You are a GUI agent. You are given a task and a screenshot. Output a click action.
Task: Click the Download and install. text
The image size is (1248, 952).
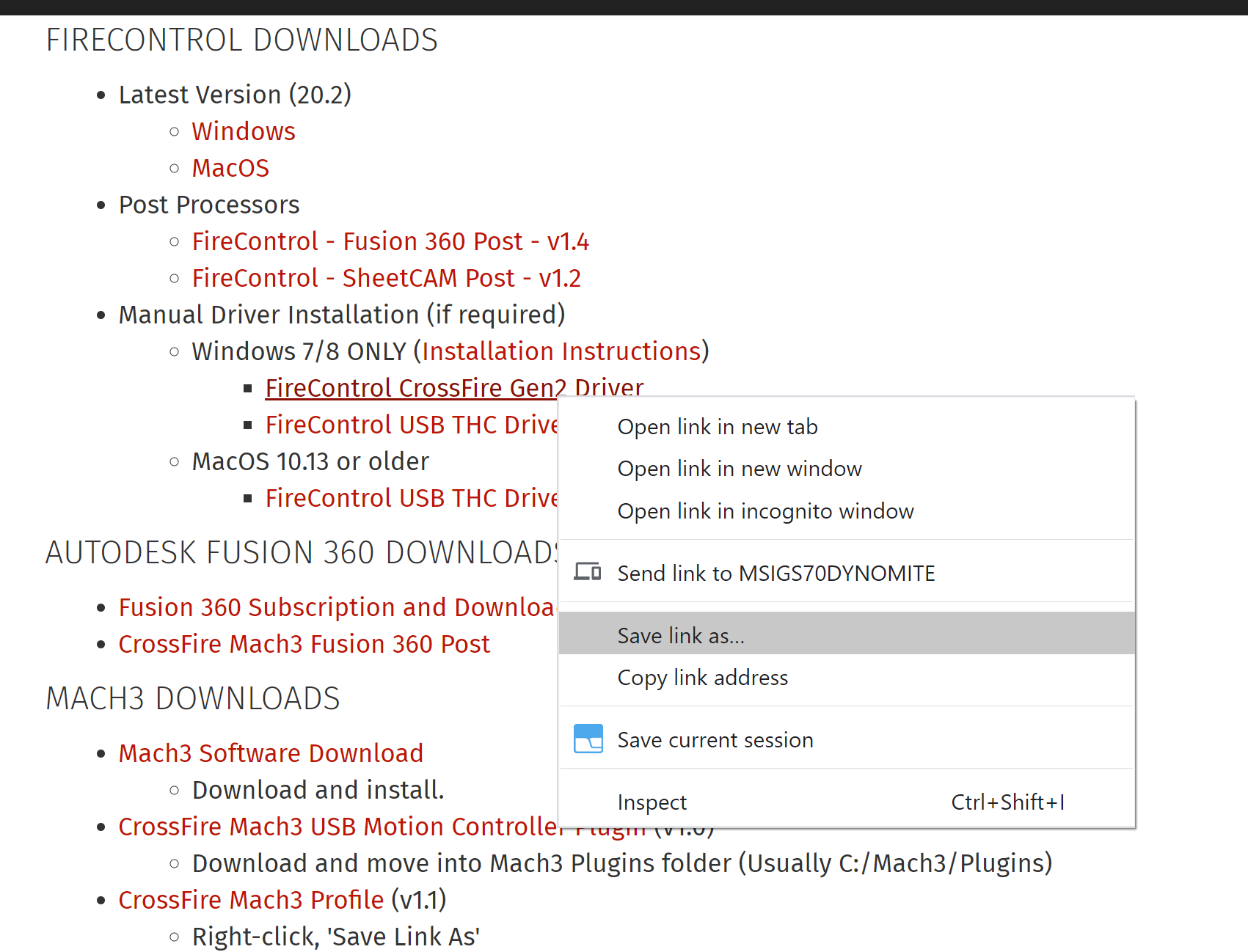(318, 790)
